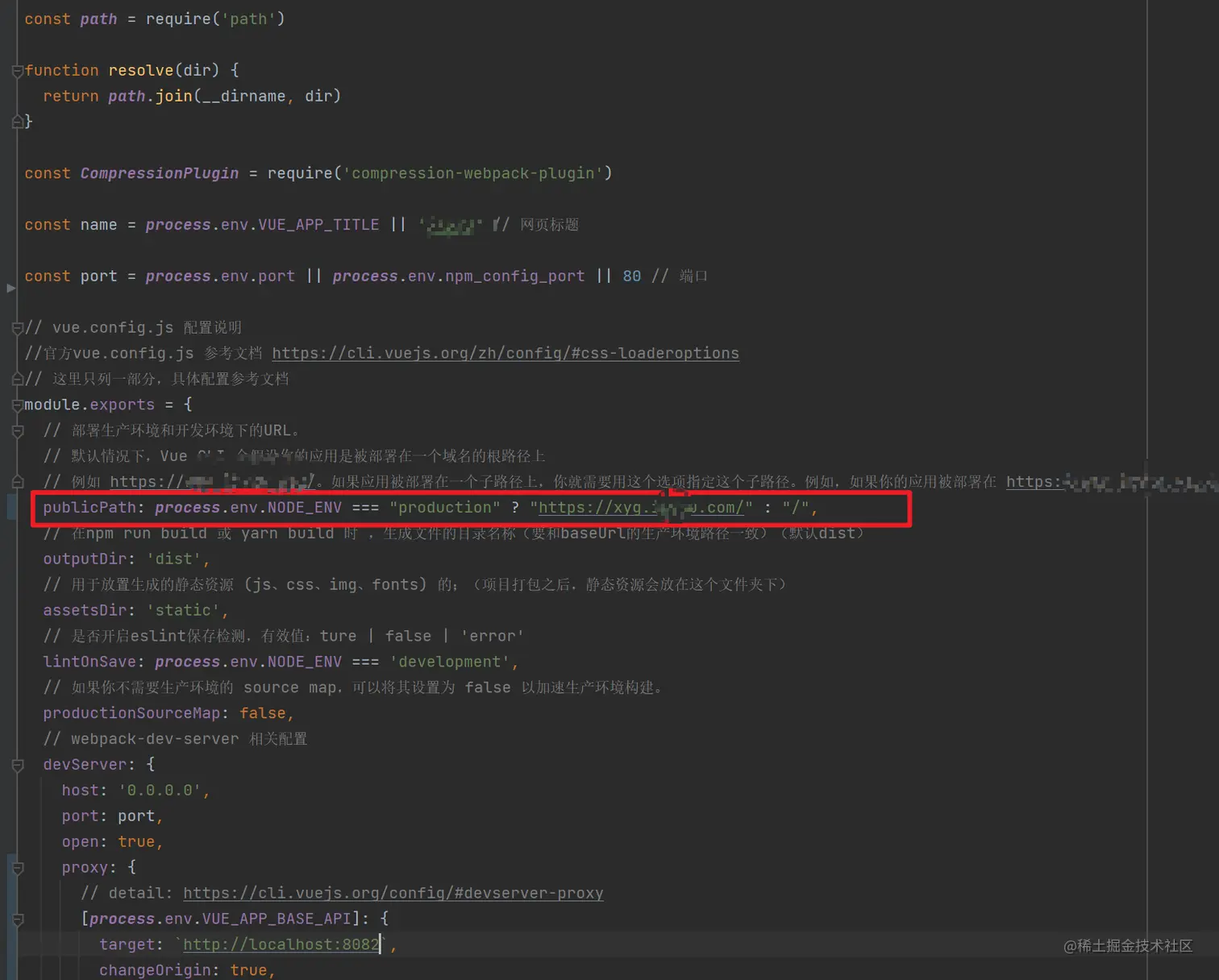Collapse the module.exports object
1219x980 pixels.
[x=17, y=405]
